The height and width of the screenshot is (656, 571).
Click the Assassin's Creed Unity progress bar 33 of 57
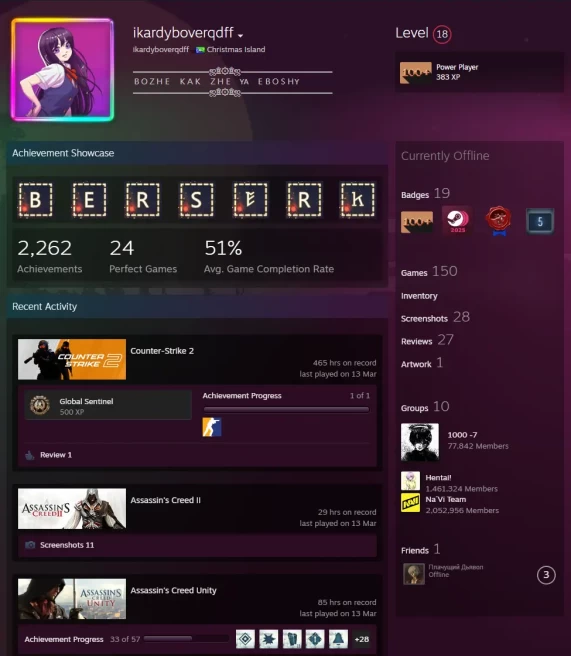[186, 639]
